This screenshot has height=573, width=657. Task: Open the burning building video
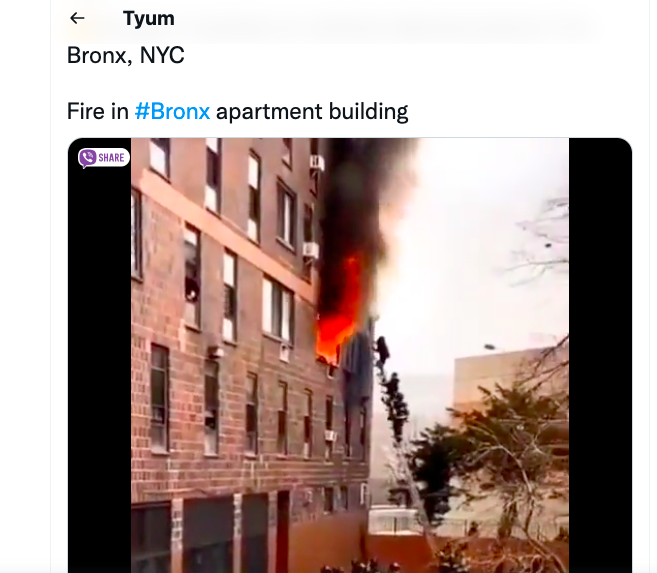click(350, 355)
